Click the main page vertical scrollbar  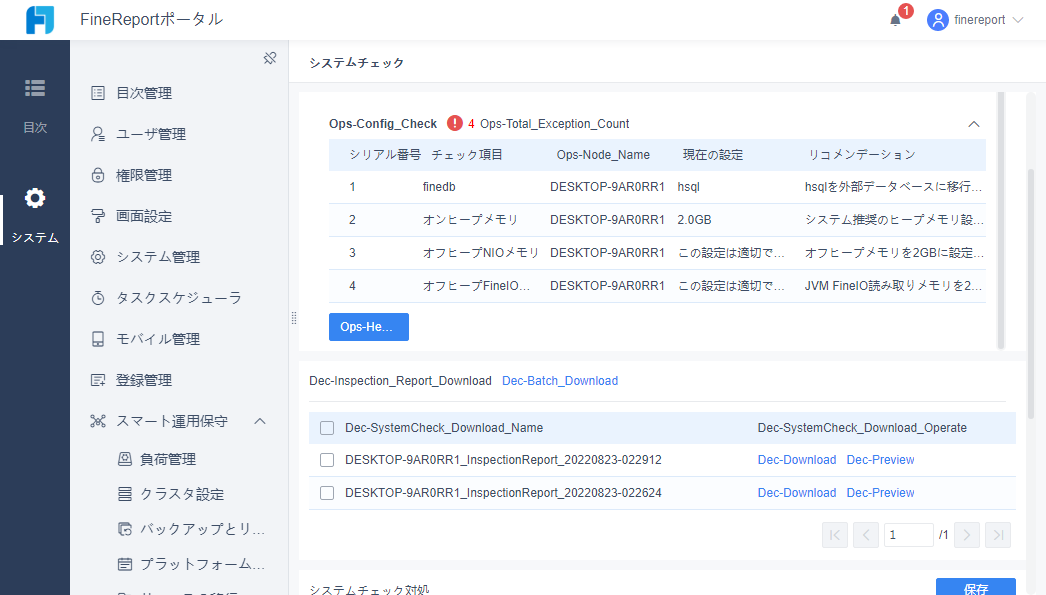point(1031,293)
